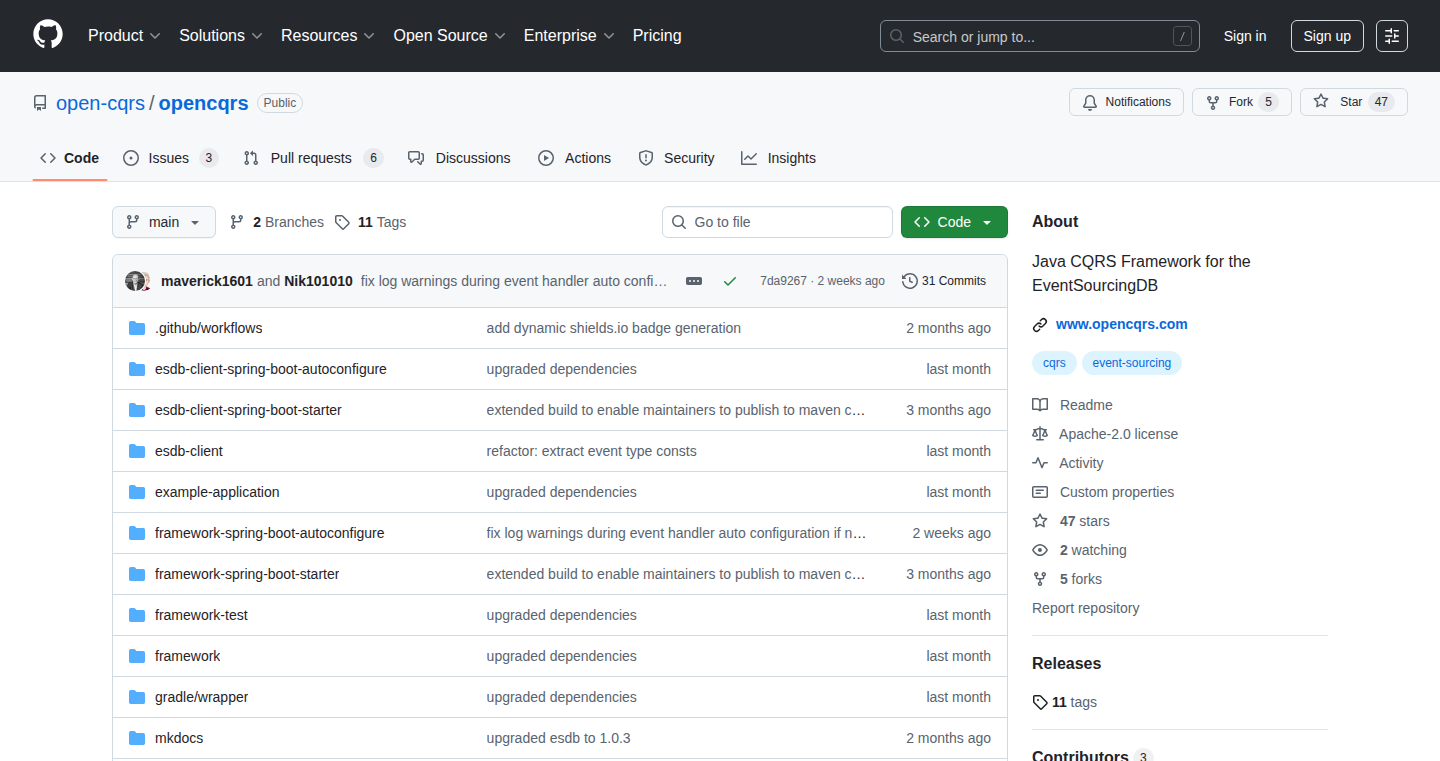Click the bell icon on Notifications button
Screen dimensions: 1440x761
tap(1089, 102)
